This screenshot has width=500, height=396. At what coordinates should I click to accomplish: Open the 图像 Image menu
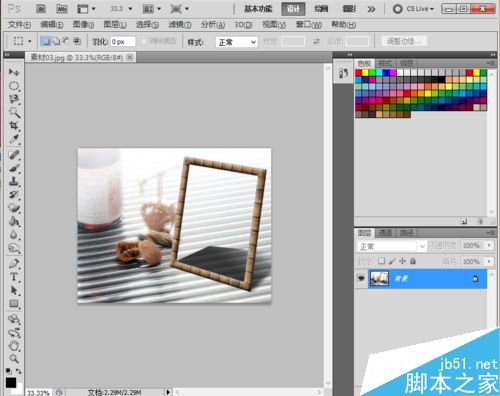pyautogui.click(x=83, y=24)
